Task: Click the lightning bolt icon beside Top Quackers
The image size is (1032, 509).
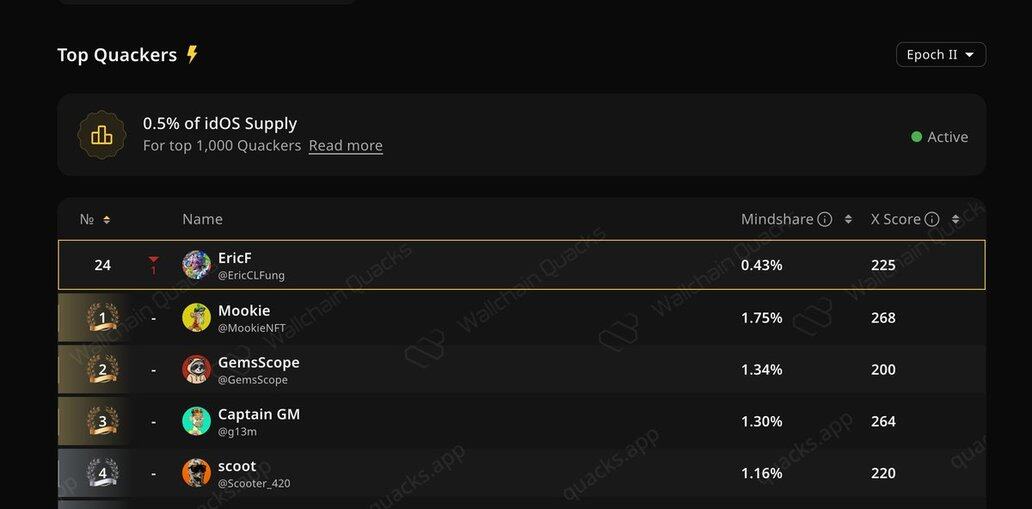Action: click(192, 54)
